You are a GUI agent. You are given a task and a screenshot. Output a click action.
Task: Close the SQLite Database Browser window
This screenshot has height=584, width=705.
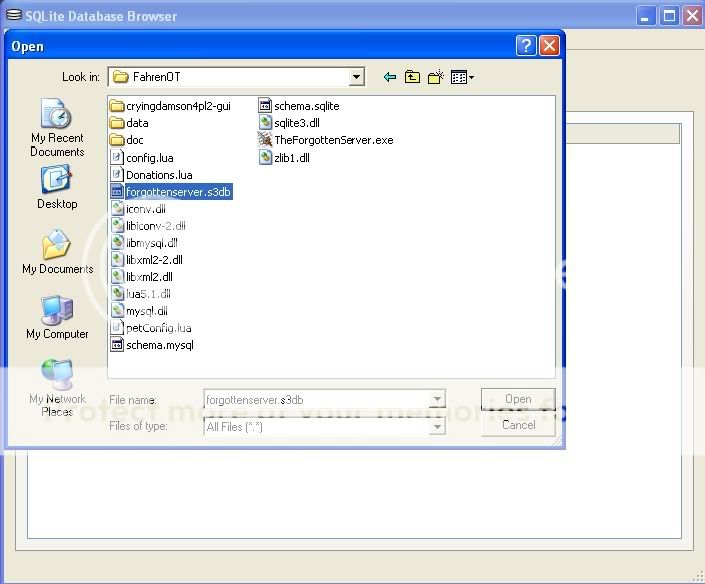click(x=692, y=17)
